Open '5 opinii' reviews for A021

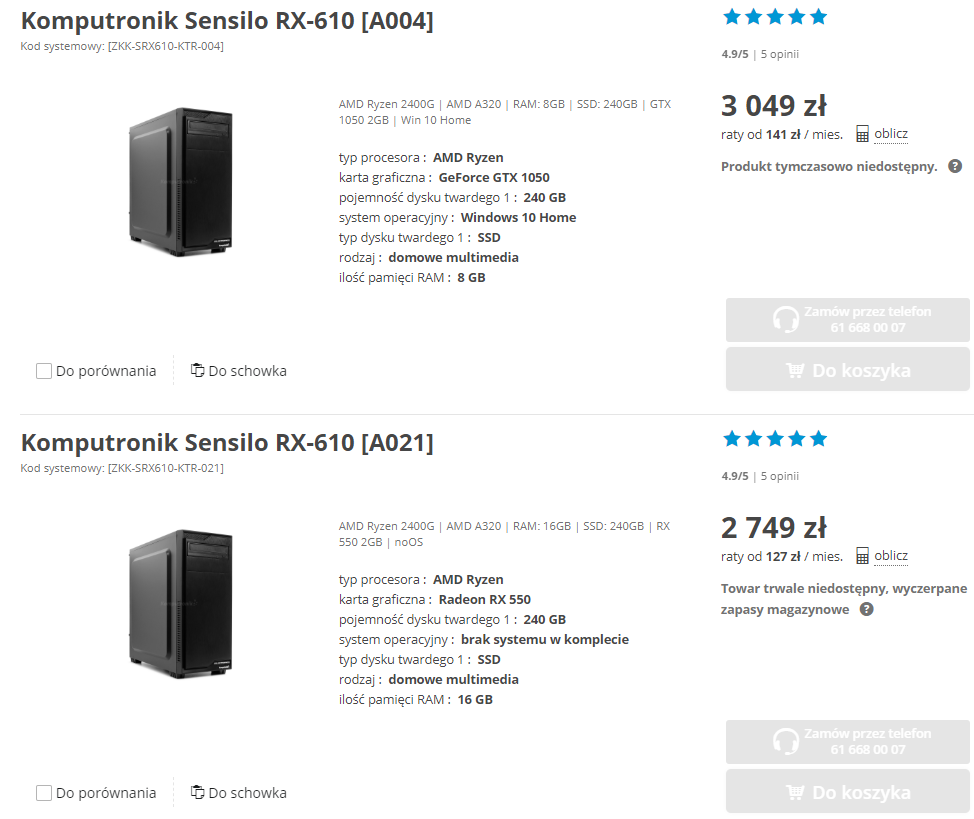point(780,476)
